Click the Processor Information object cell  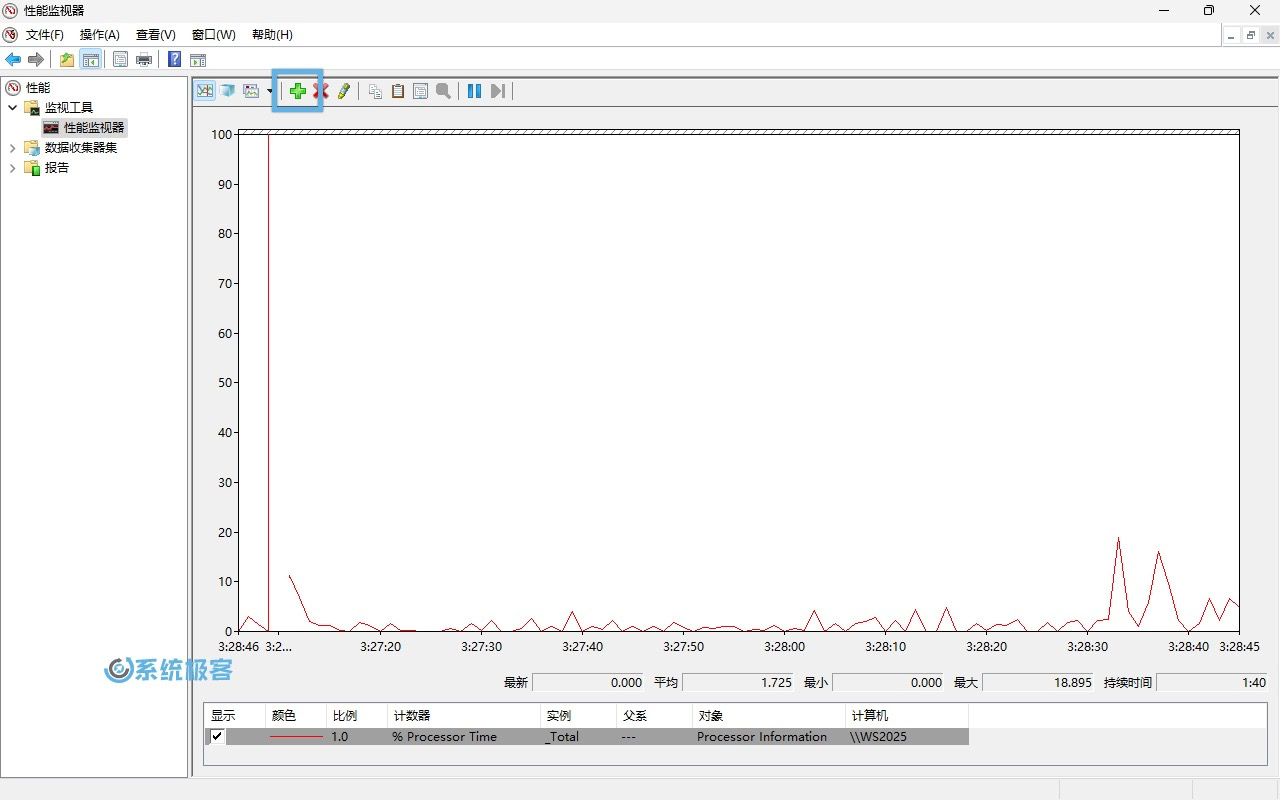pos(762,737)
